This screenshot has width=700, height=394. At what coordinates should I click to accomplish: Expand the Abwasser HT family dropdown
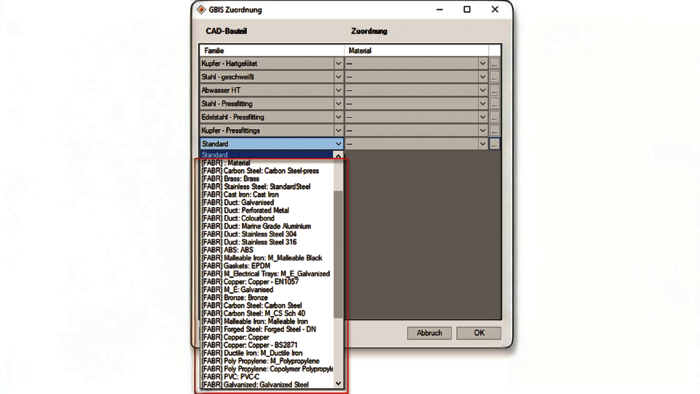pyautogui.click(x=338, y=91)
